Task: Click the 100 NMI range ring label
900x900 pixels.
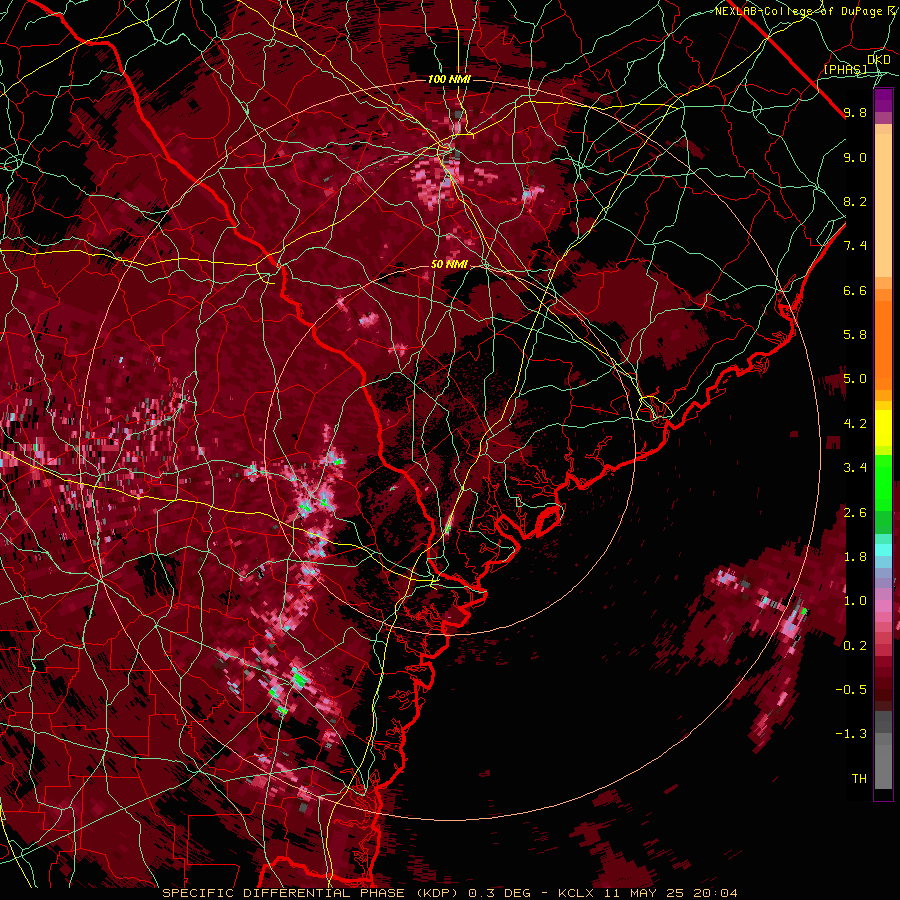Action: pyautogui.click(x=449, y=79)
